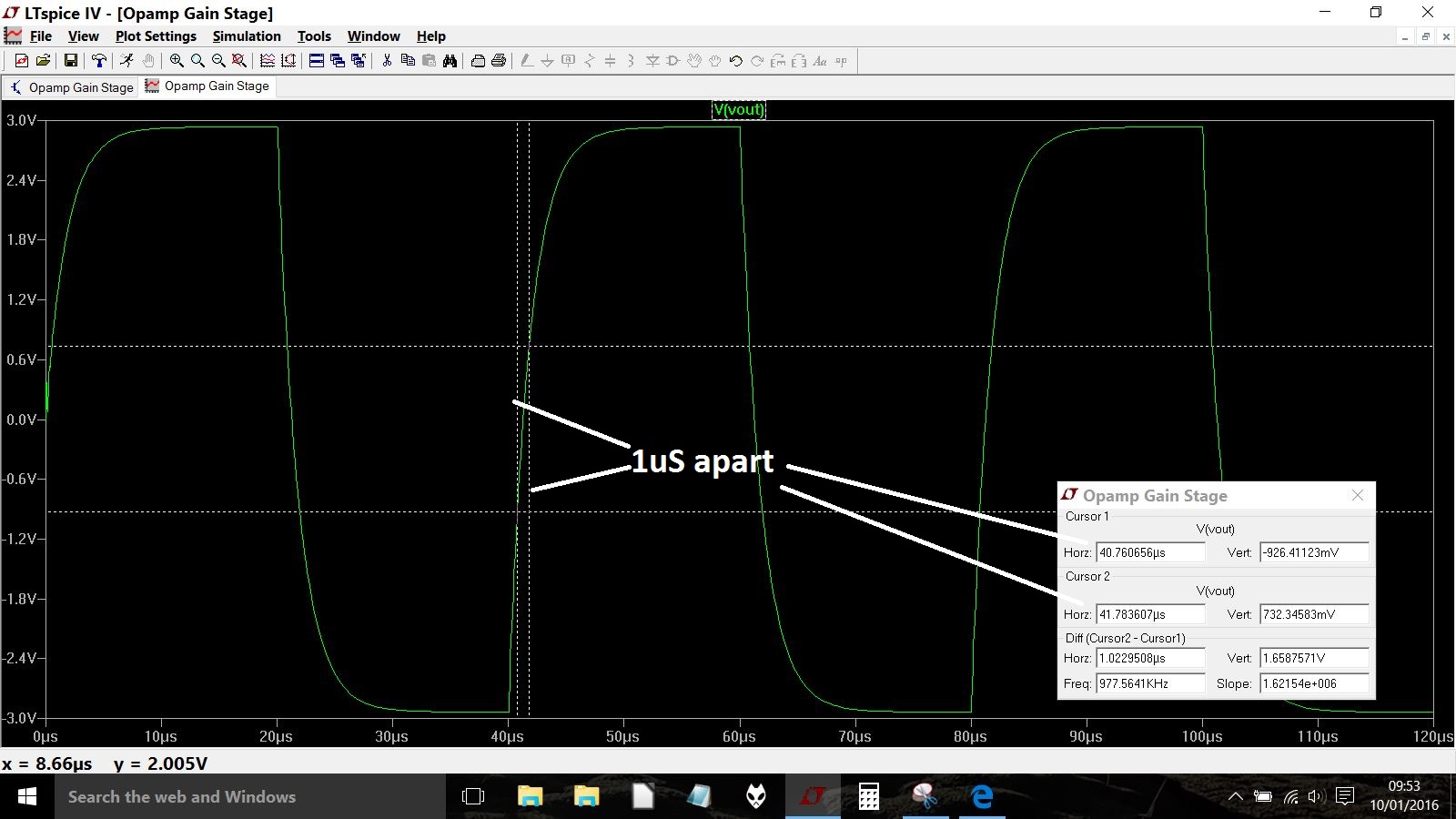Click the Halt hand icon
1456x819 pixels.
[x=148, y=61]
